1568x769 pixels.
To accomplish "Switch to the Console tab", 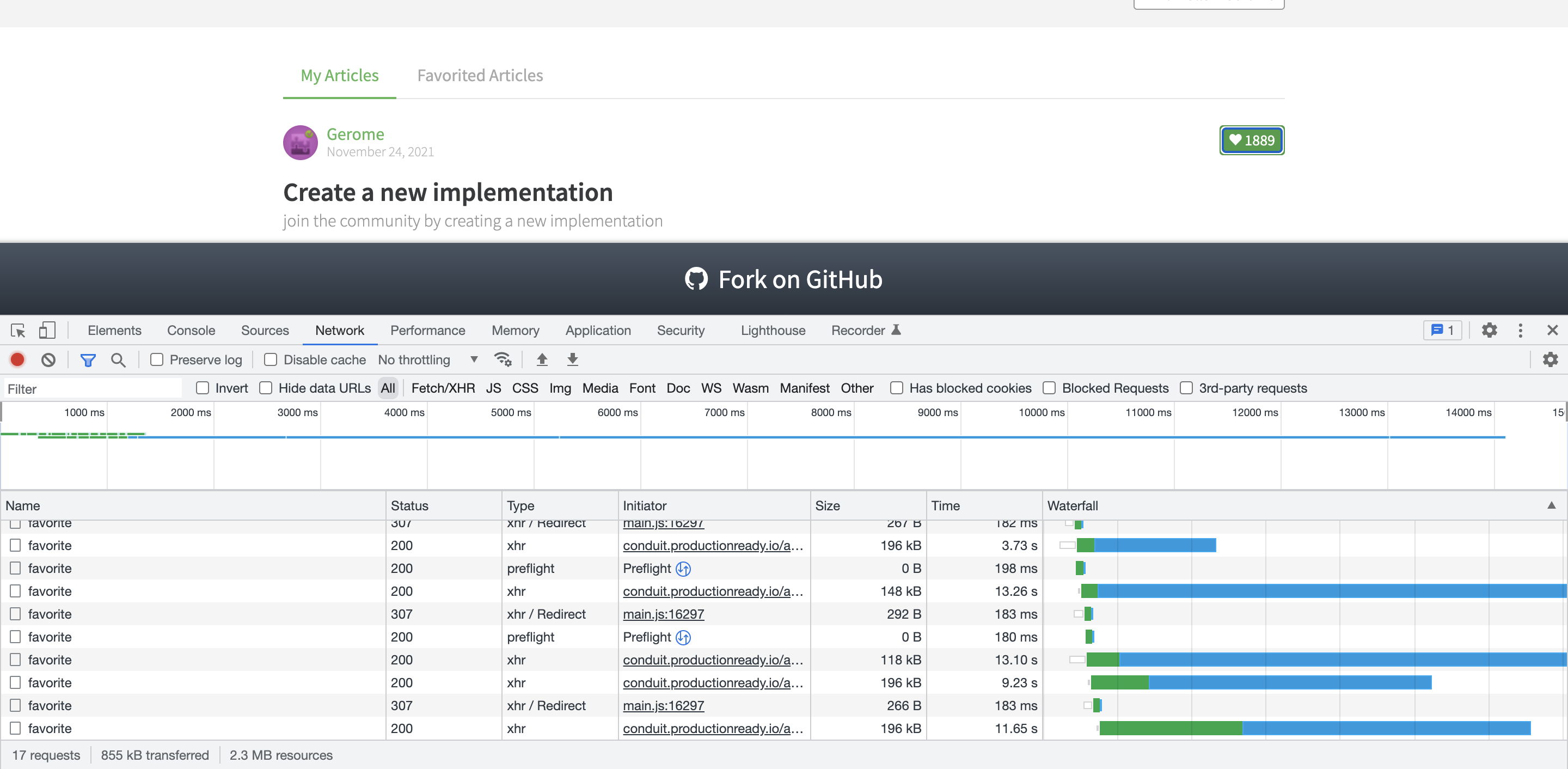I will click(x=191, y=331).
